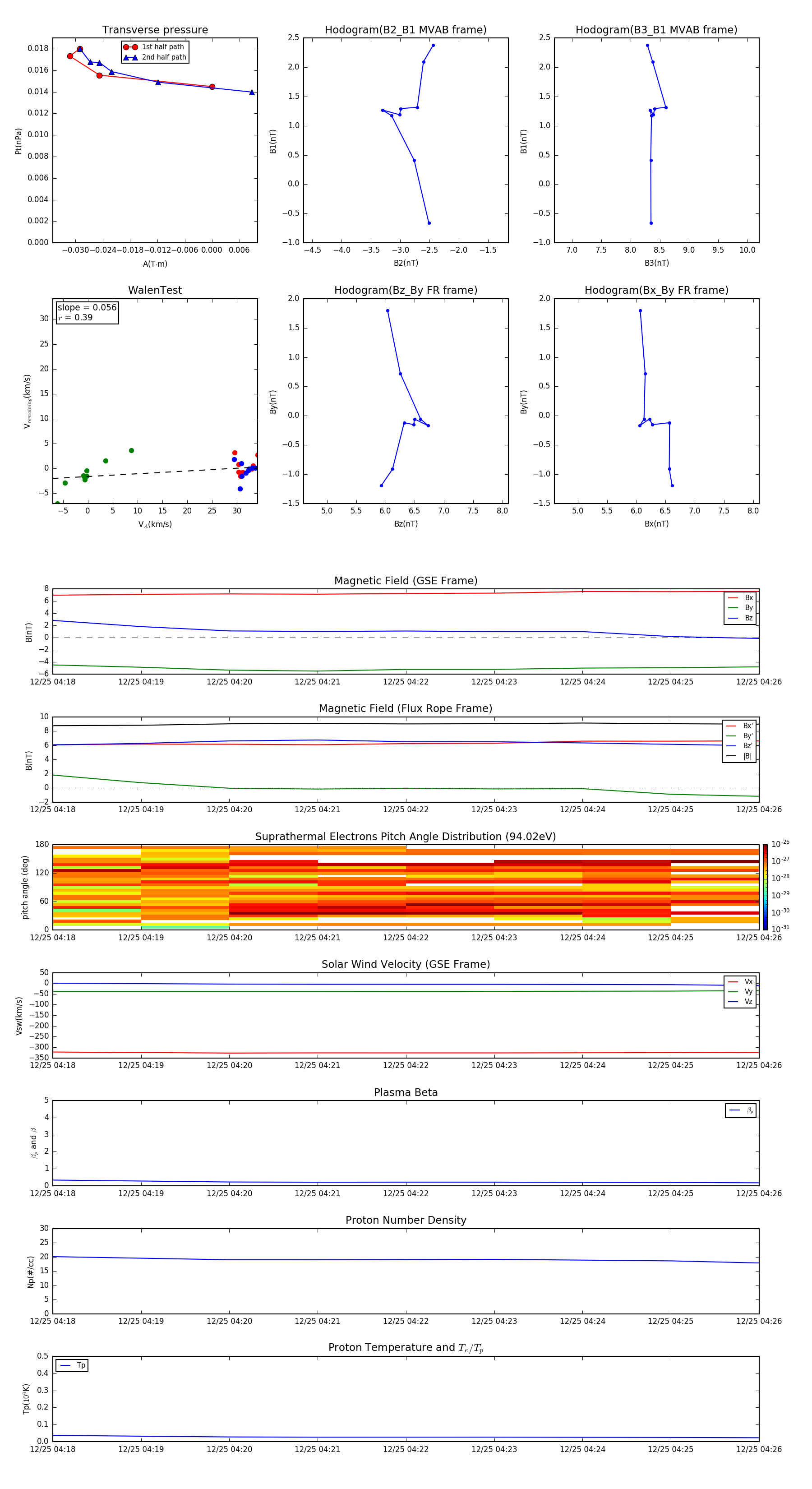Click the 'Pt(nPa)' y-axis label
812x1489 pixels.
click(18, 141)
